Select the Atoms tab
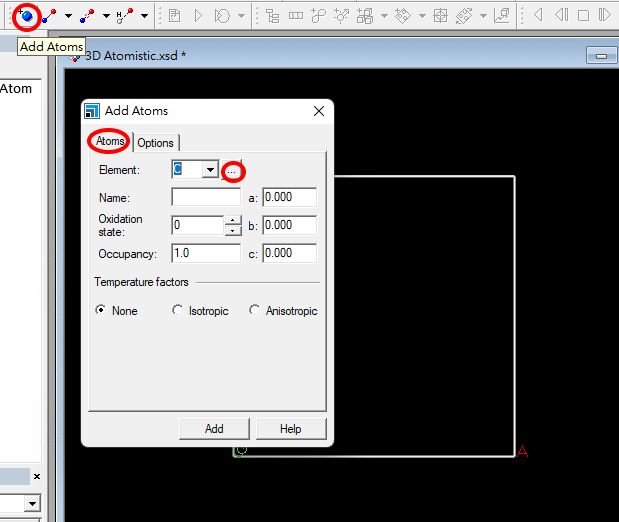The image size is (619, 522). pos(111,142)
